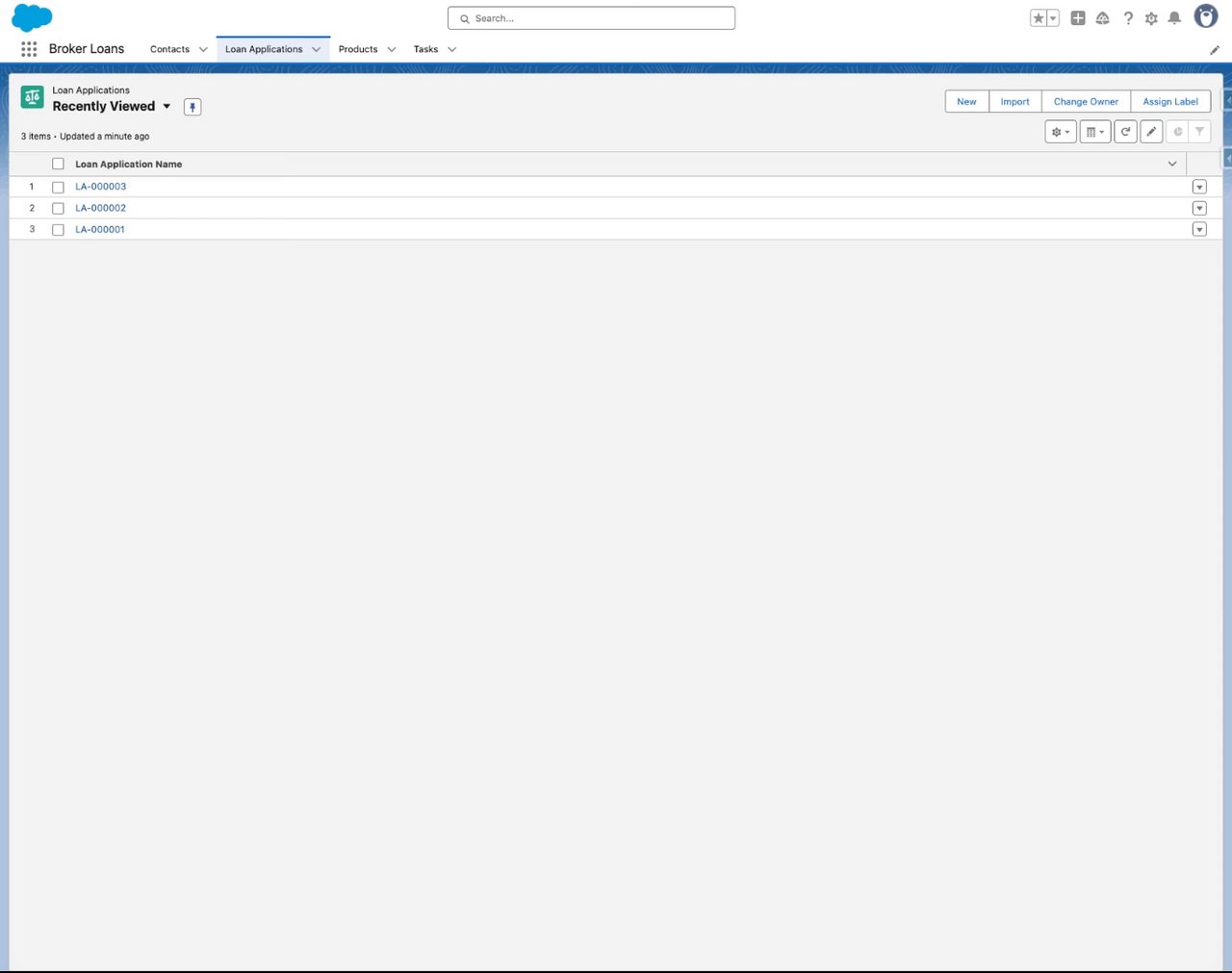Open Global Actions plus icon
Viewport: 1232px width, 973px height.
1078,18
